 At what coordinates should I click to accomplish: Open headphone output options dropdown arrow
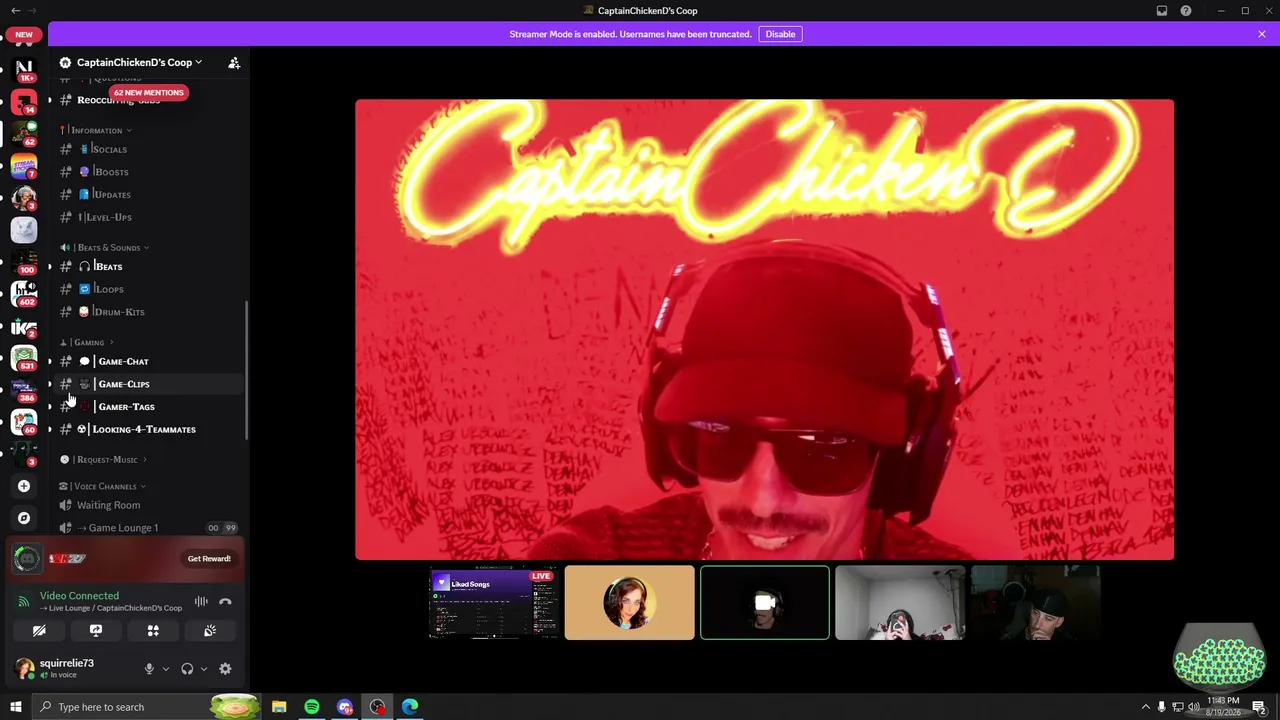pos(204,669)
